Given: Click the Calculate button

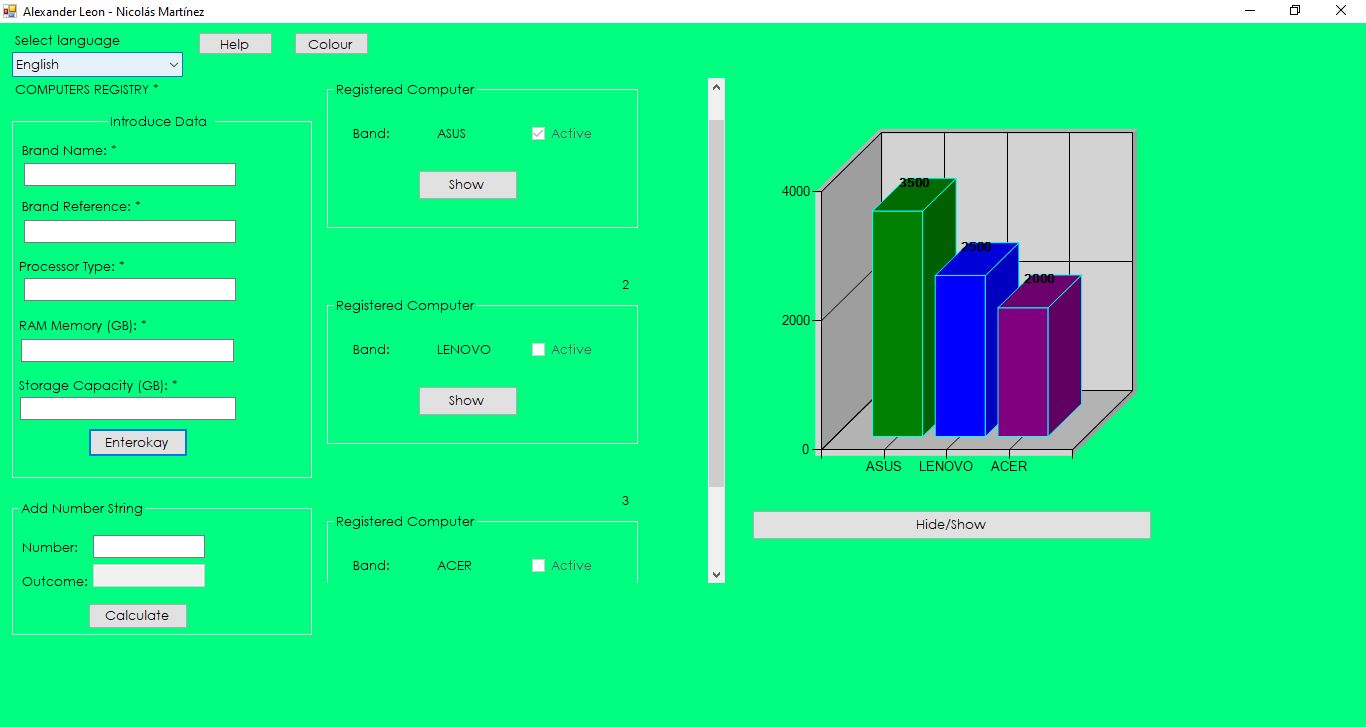Looking at the screenshot, I should tap(138, 616).
